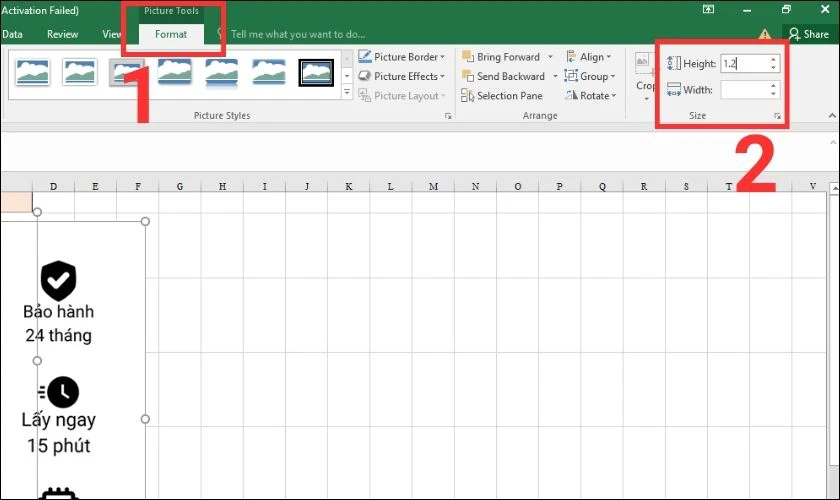This screenshot has width=840, height=500.
Task: Decrease picture Height with down arrow
Action: point(773,68)
